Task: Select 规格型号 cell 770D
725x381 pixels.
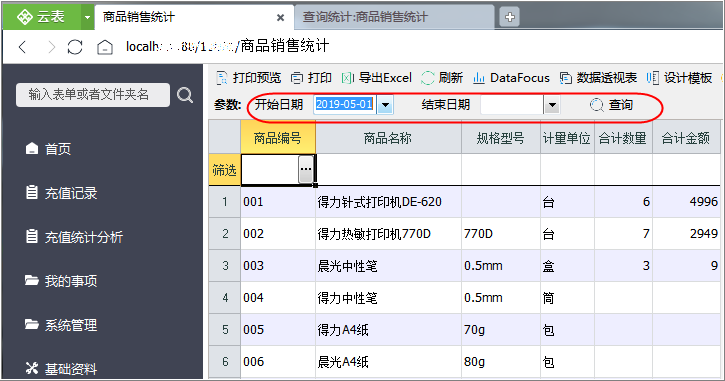Action: [501, 234]
